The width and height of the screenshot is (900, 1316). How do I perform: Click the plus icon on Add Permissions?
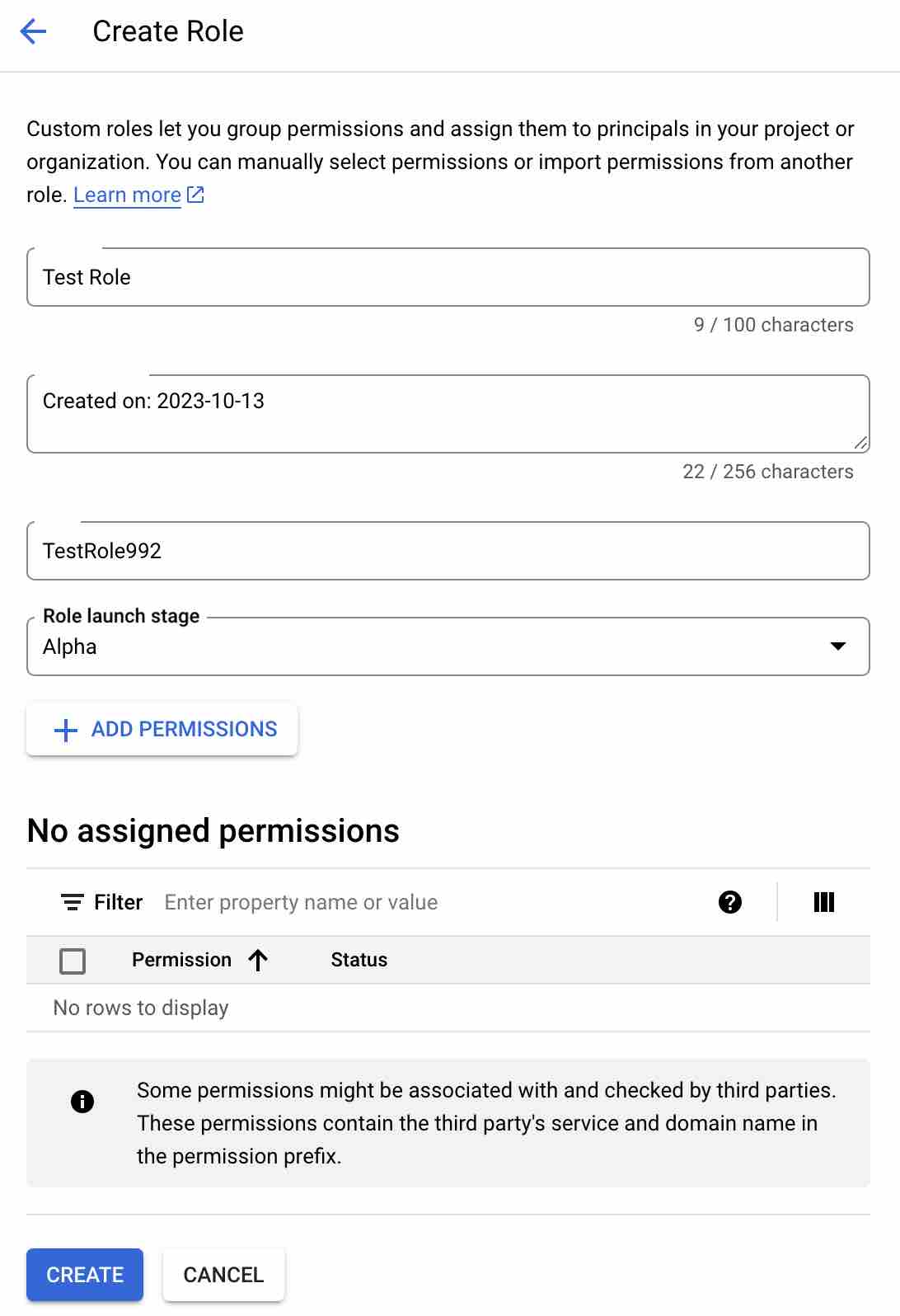[65, 730]
